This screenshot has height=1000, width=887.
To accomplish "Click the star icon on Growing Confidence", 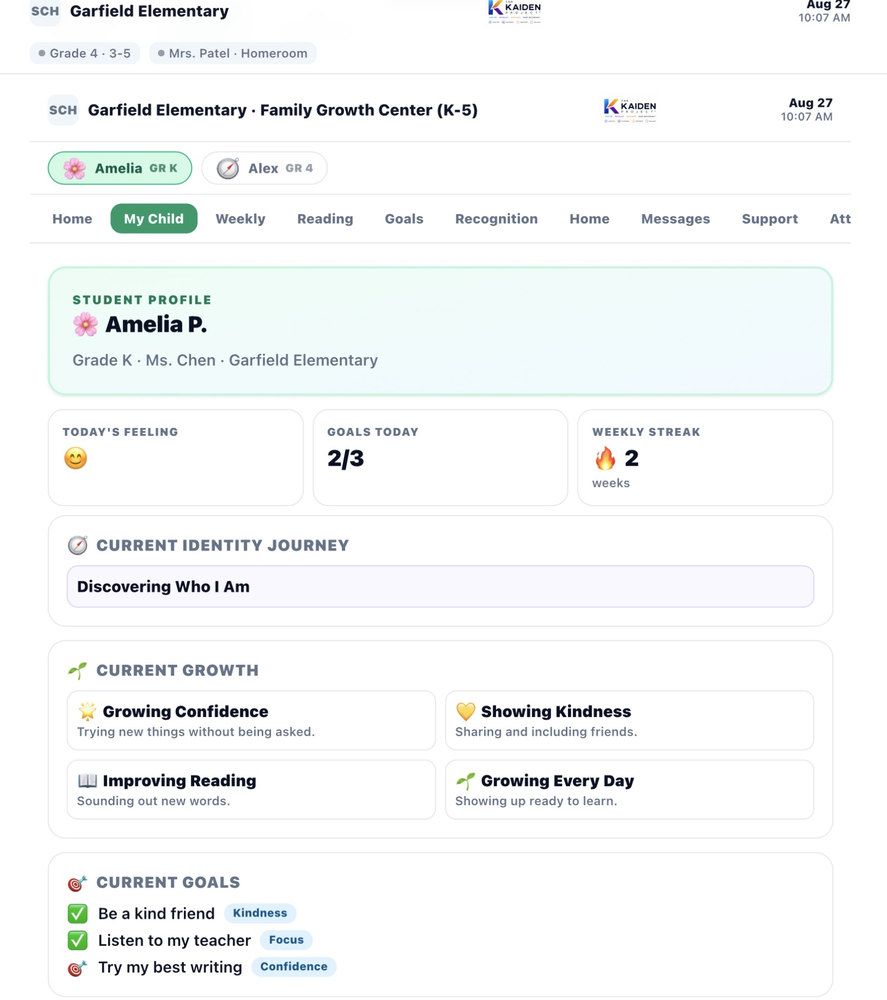I will click(x=87, y=711).
